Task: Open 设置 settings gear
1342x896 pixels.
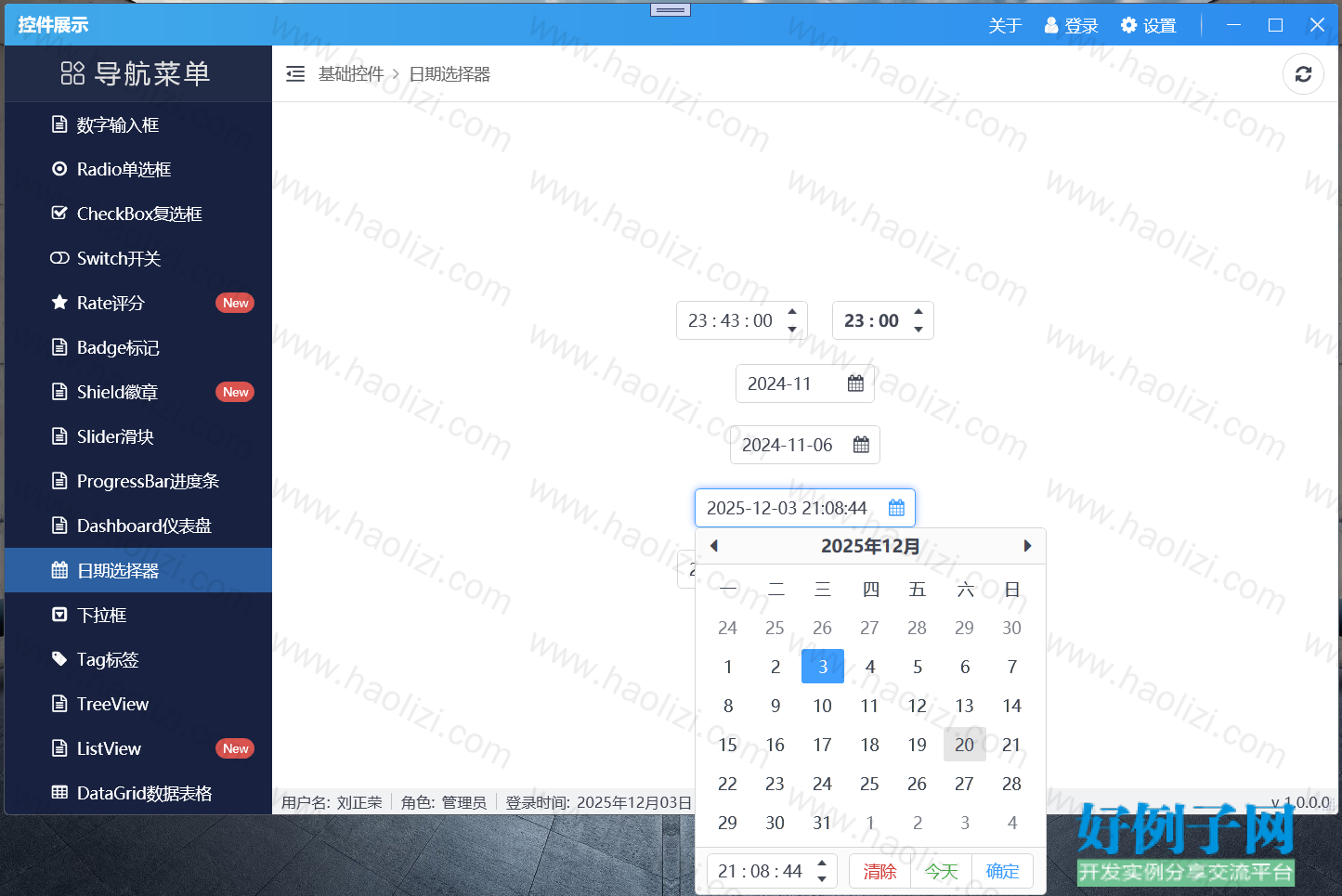Action: tap(1149, 25)
